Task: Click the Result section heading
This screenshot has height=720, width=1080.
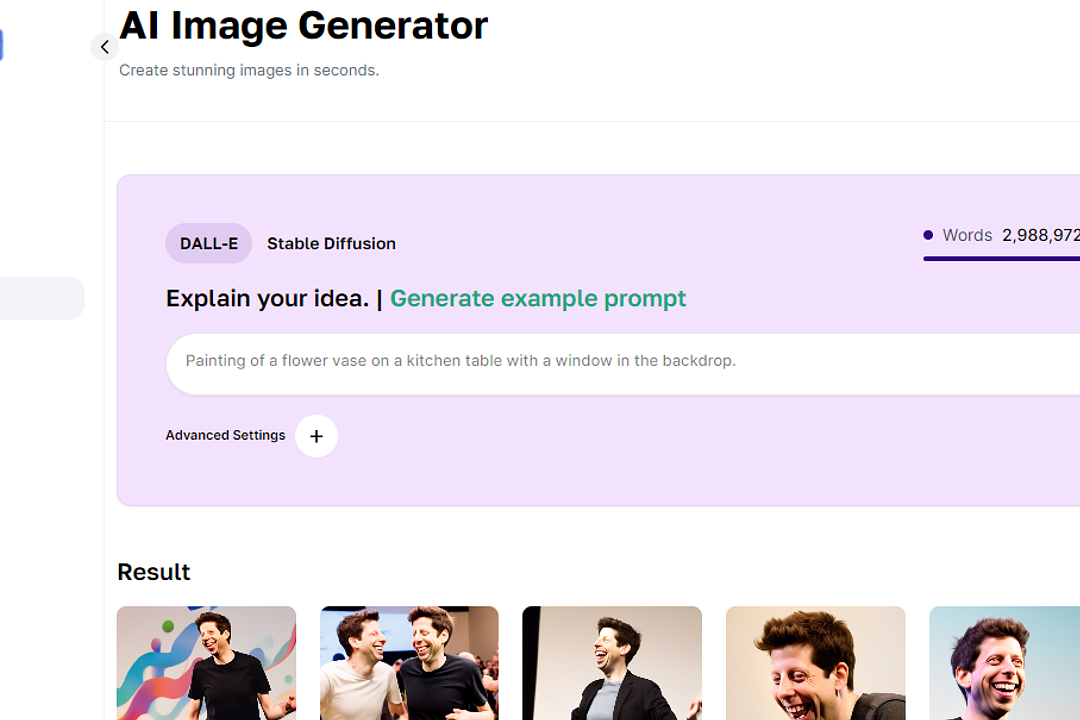Action: tap(154, 572)
